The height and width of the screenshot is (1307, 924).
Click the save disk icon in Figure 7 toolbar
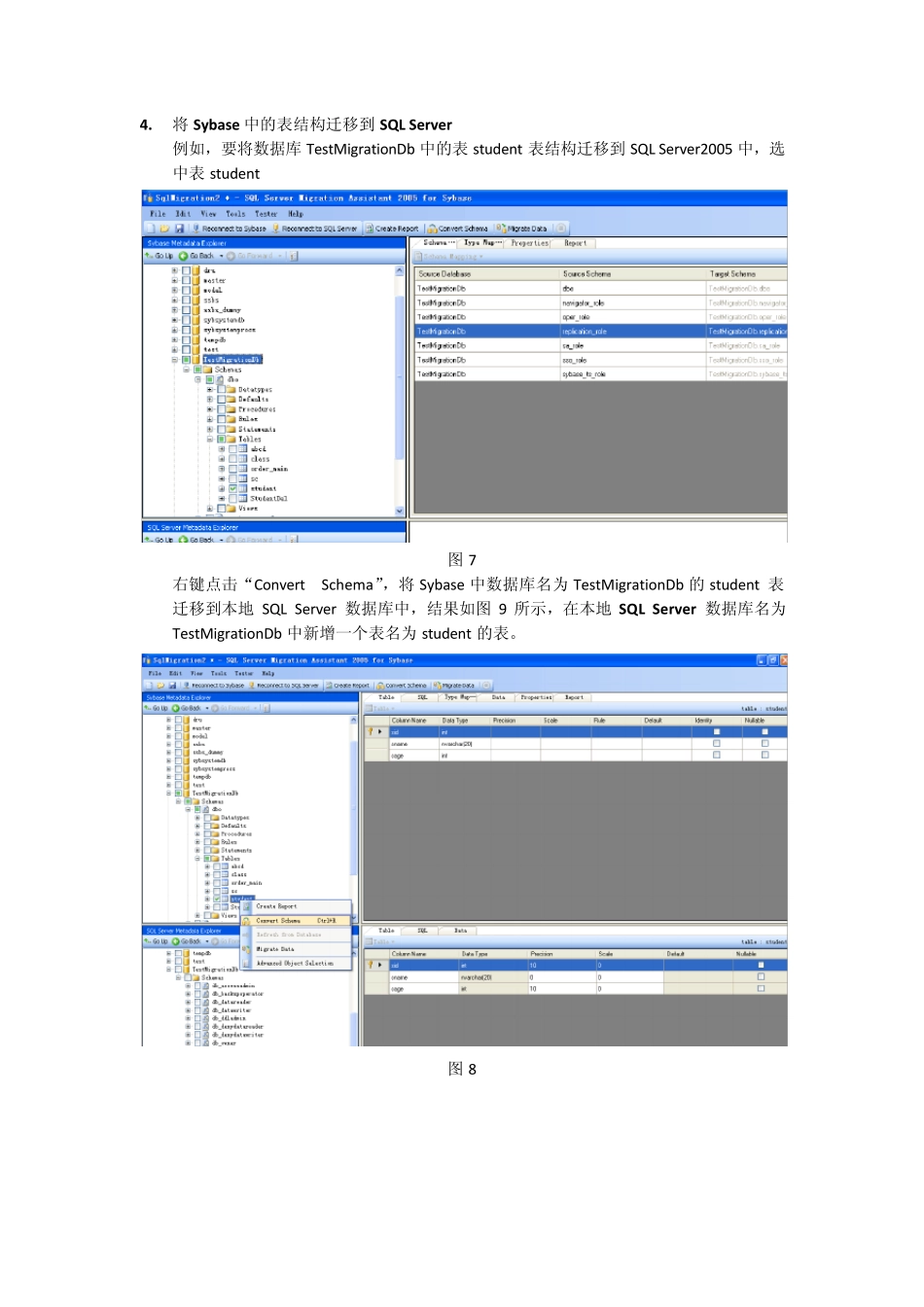tap(180, 229)
